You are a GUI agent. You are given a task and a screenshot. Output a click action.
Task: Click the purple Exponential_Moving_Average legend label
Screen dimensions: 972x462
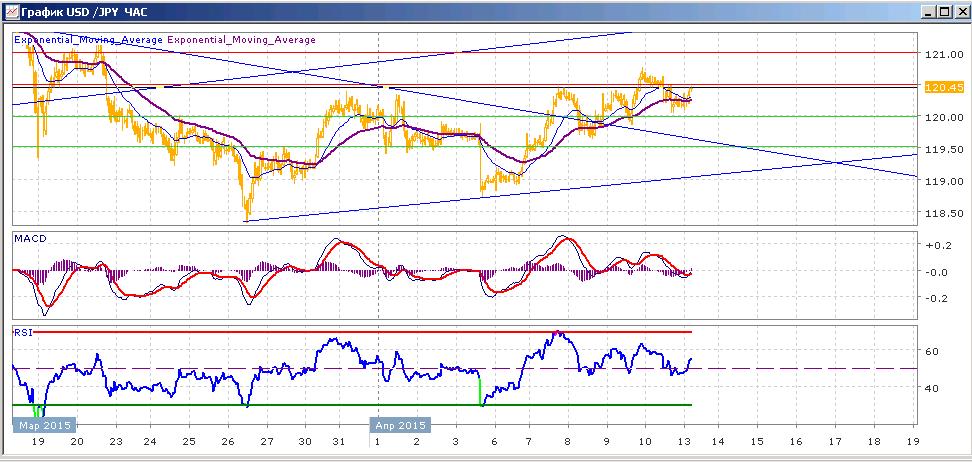coord(241,40)
